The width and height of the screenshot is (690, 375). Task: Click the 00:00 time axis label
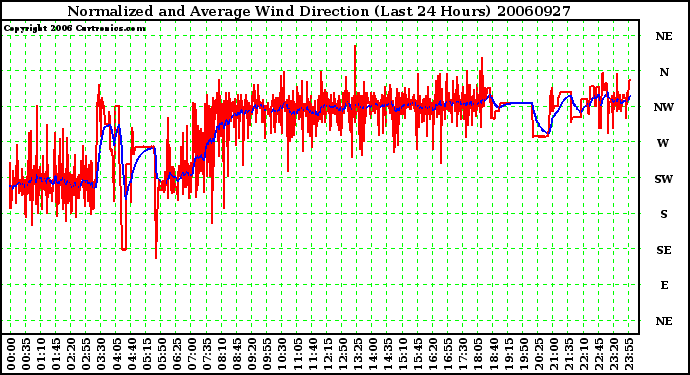[11, 354]
